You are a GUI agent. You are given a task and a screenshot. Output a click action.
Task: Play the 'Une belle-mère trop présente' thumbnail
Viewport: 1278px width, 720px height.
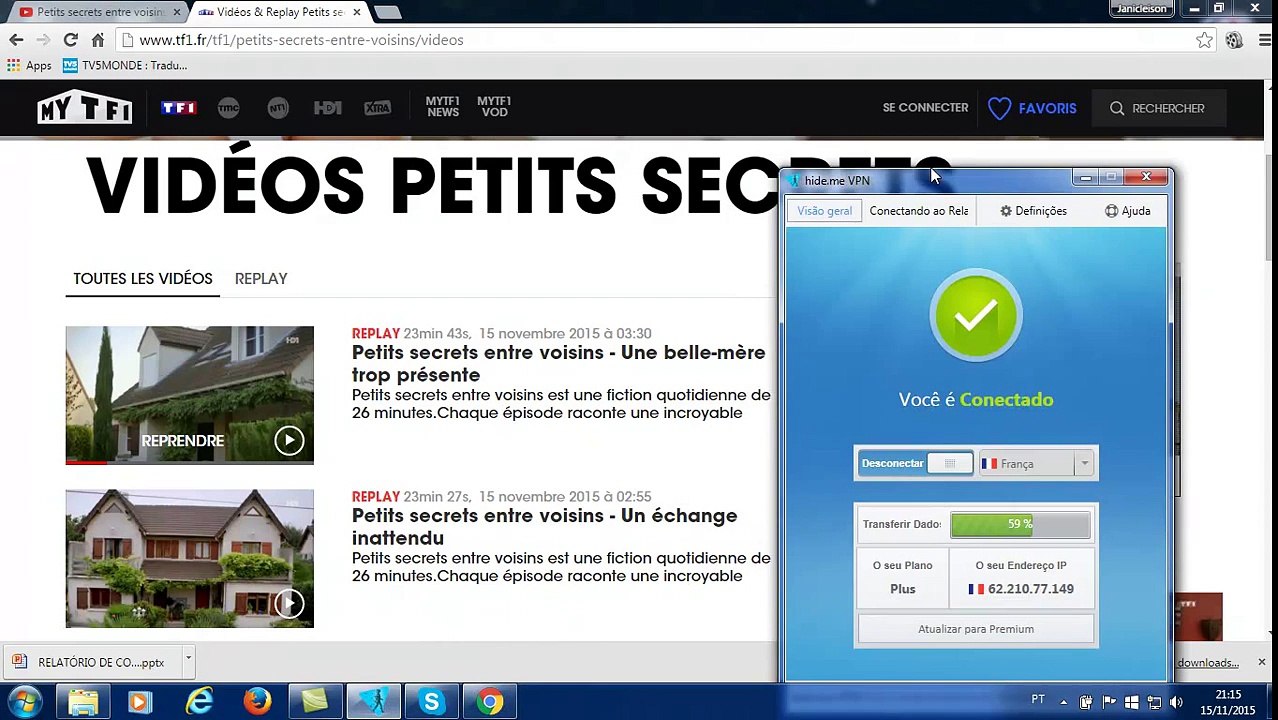189,395
